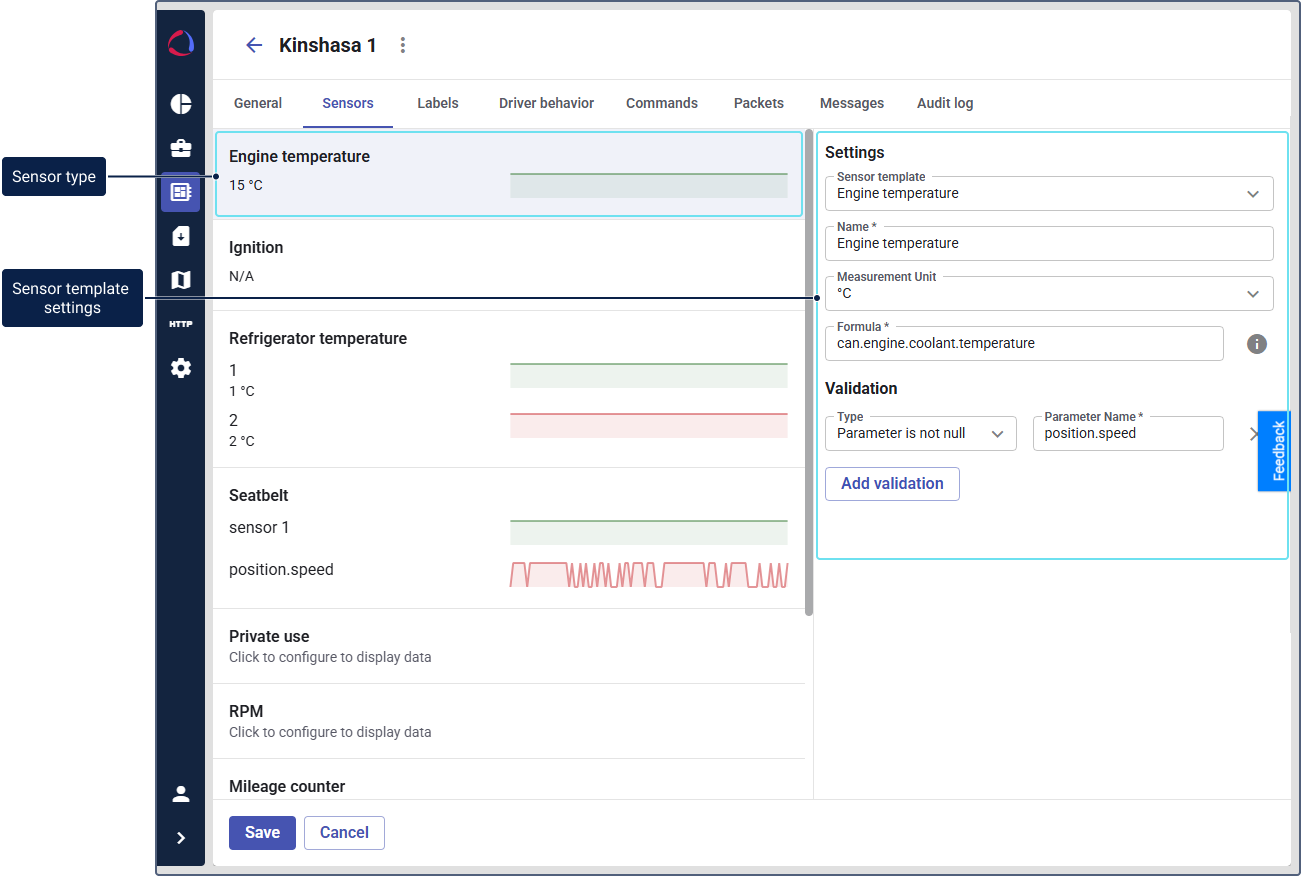Open the settings gear in sidebar

pos(181,368)
